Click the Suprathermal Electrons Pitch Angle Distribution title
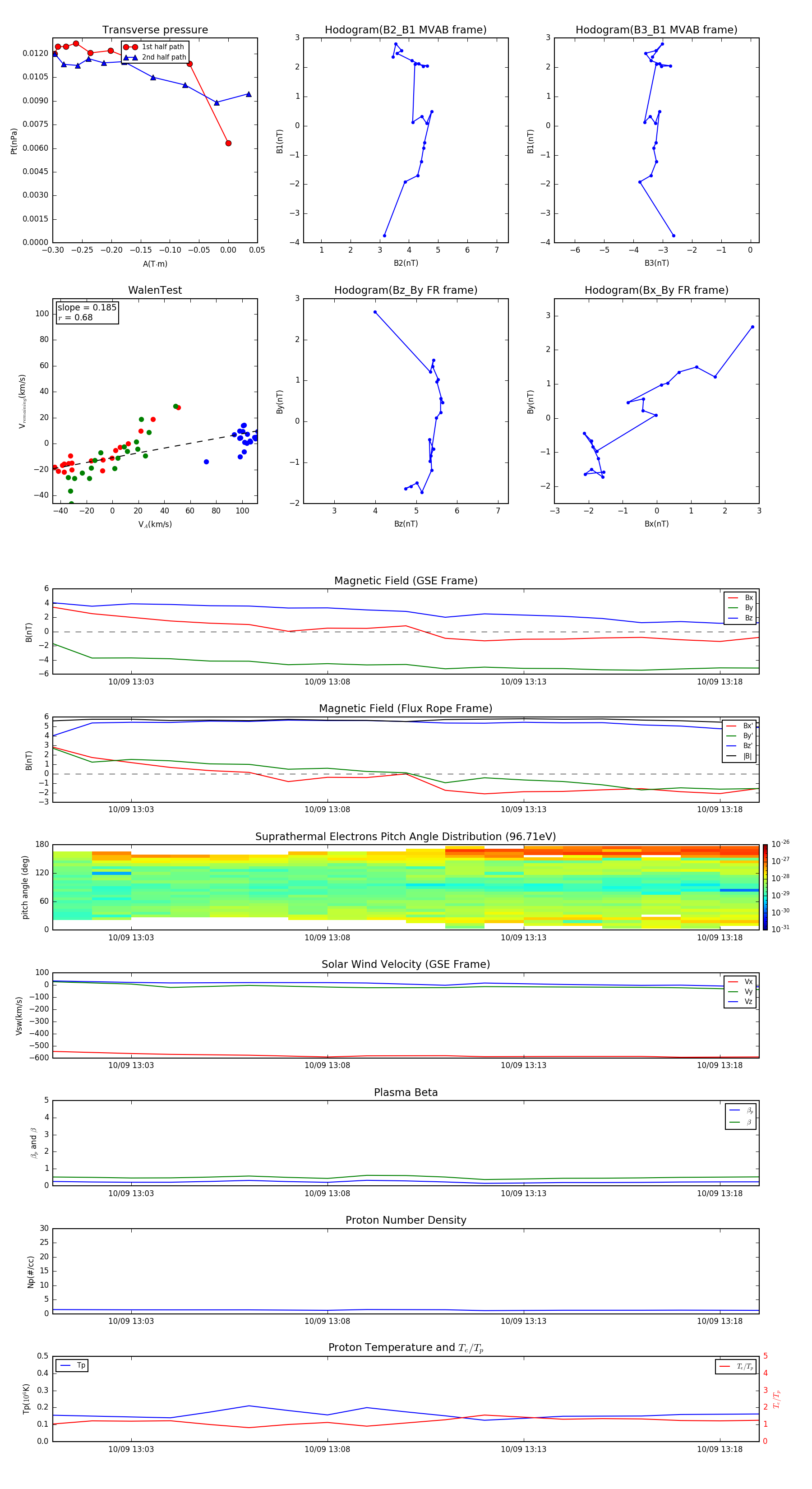Screen dimensions: 812x1489 pyautogui.click(x=406, y=837)
